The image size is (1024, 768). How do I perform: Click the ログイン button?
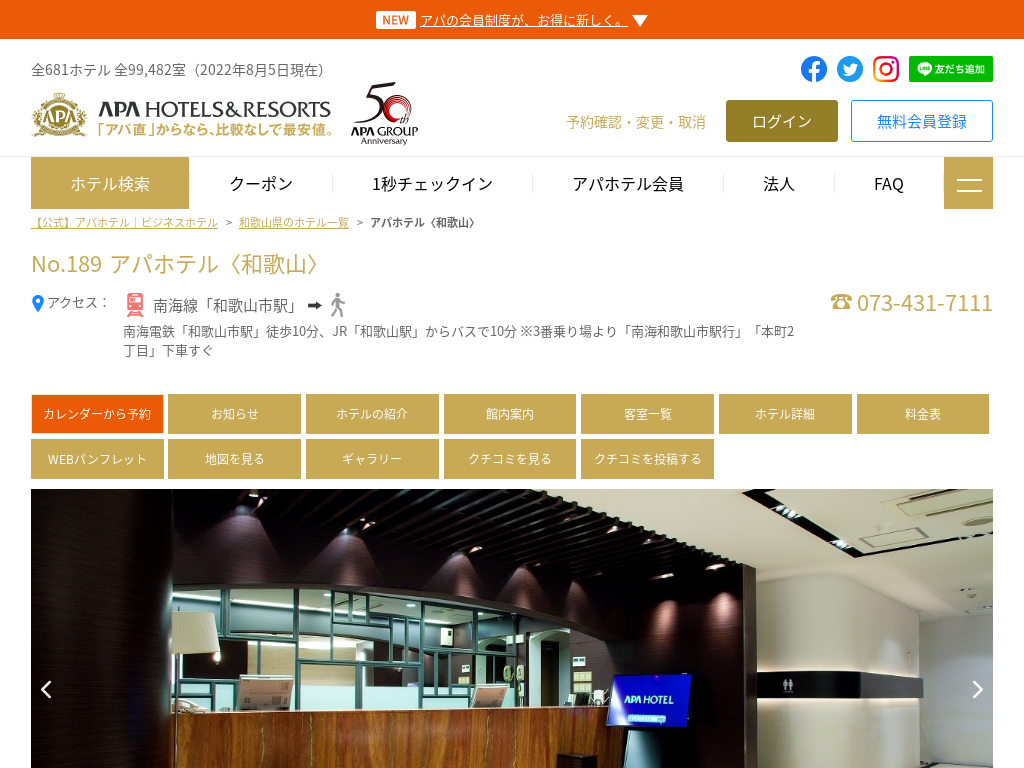782,121
